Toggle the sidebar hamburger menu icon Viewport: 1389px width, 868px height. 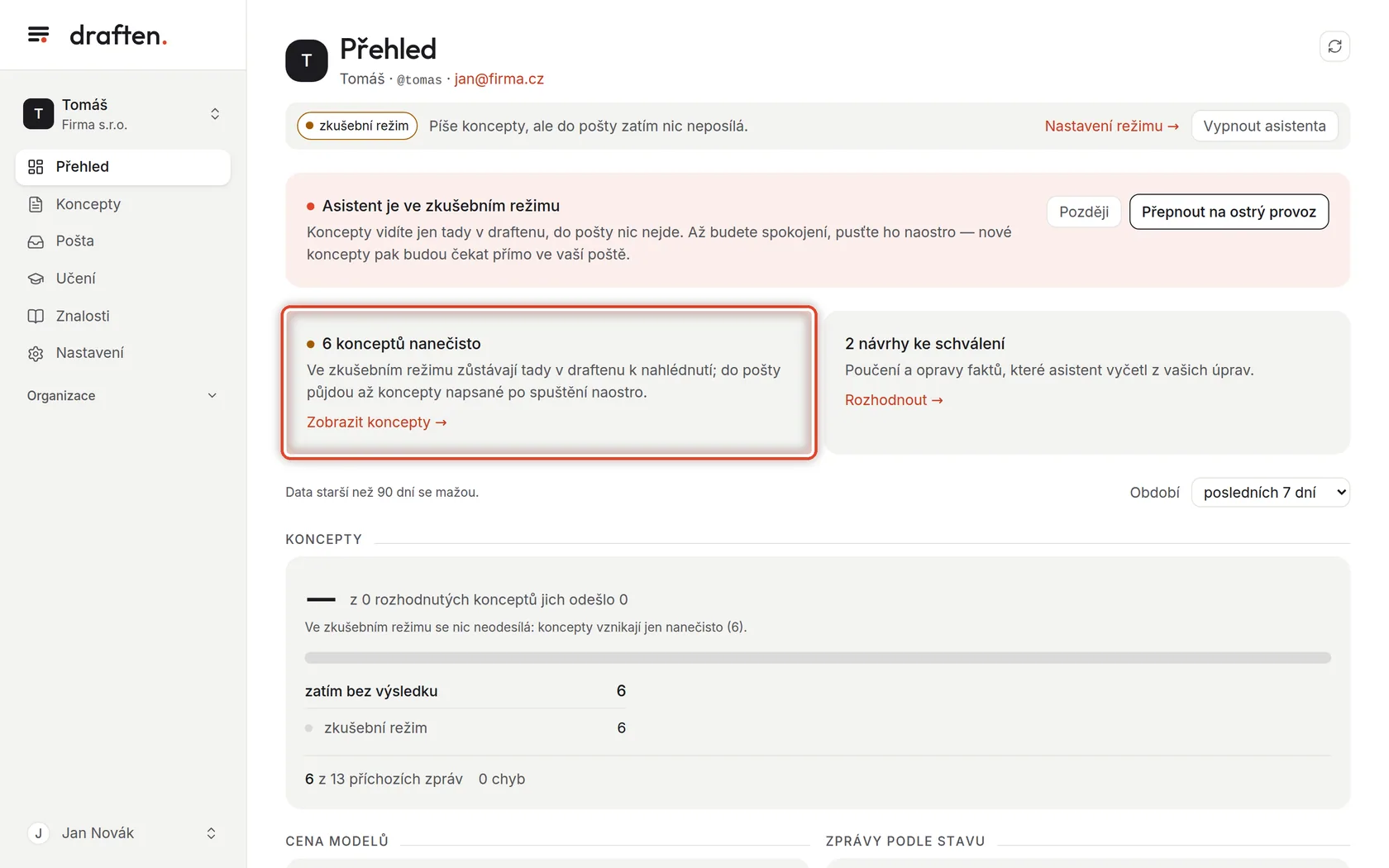38,35
